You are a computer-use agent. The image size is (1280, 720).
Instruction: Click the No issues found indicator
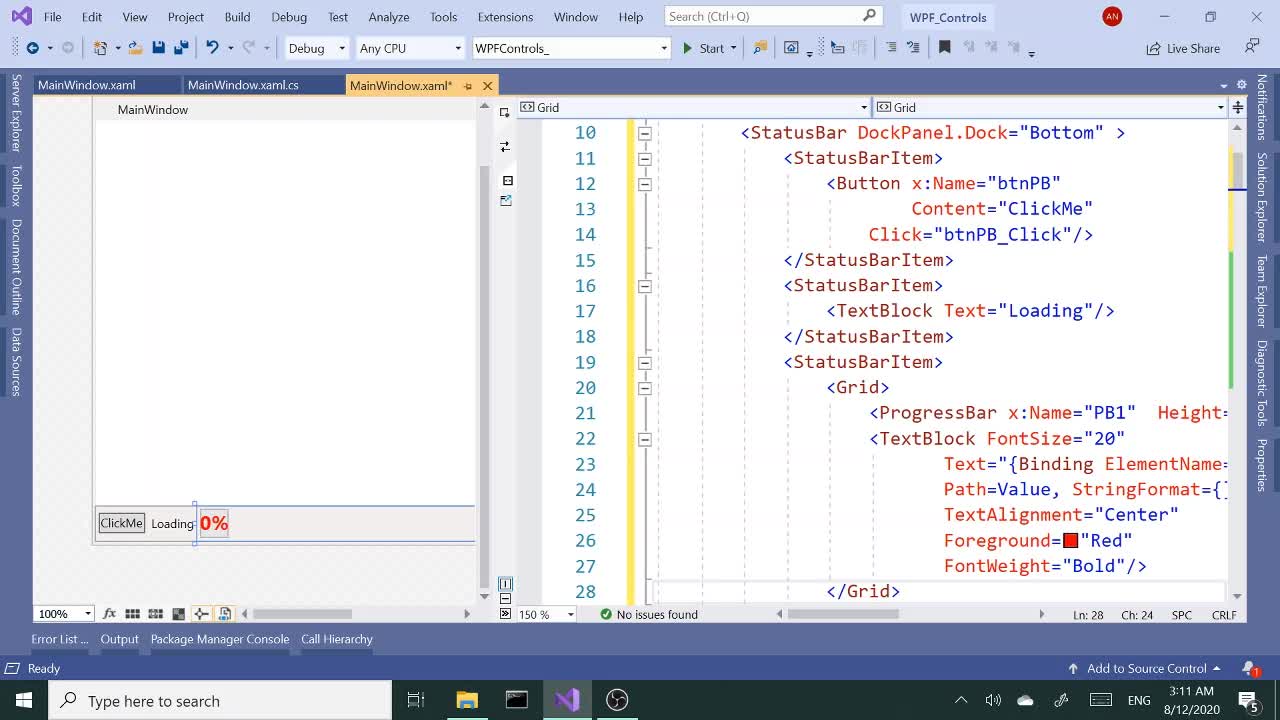tap(648, 614)
